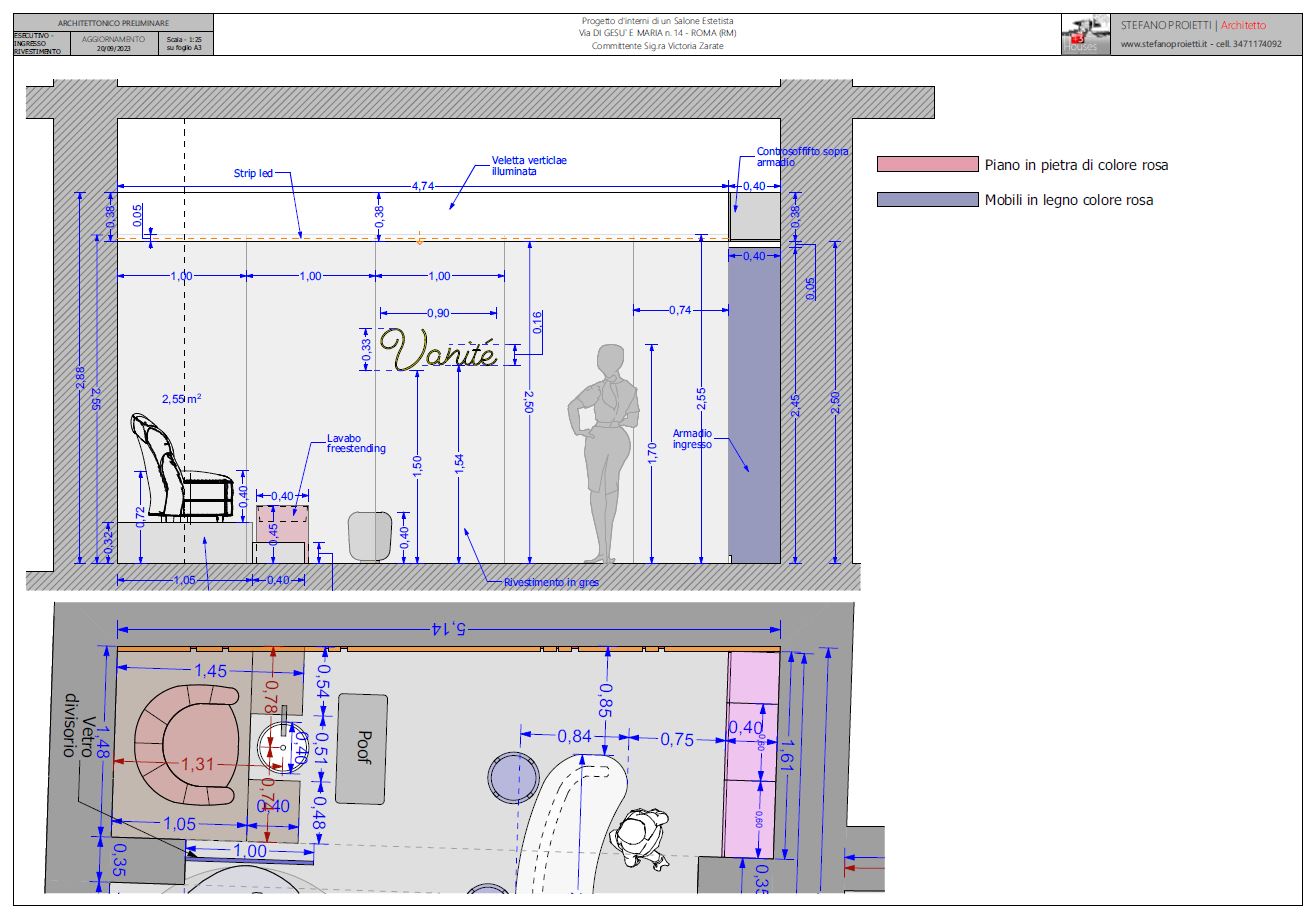
Task: Click the www.stefanoproietti.it website text
Action: point(1165,44)
